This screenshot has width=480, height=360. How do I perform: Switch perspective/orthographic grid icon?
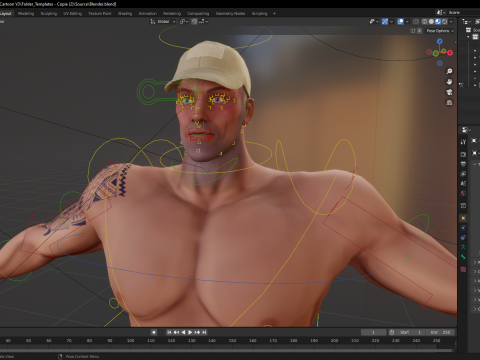click(x=449, y=103)
